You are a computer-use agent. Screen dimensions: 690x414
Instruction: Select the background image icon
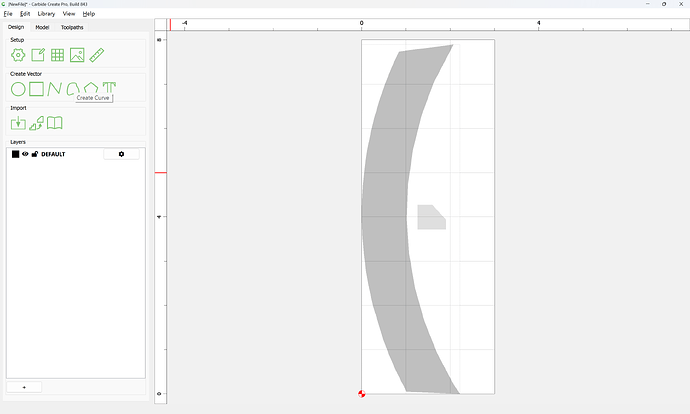(77, 55)
